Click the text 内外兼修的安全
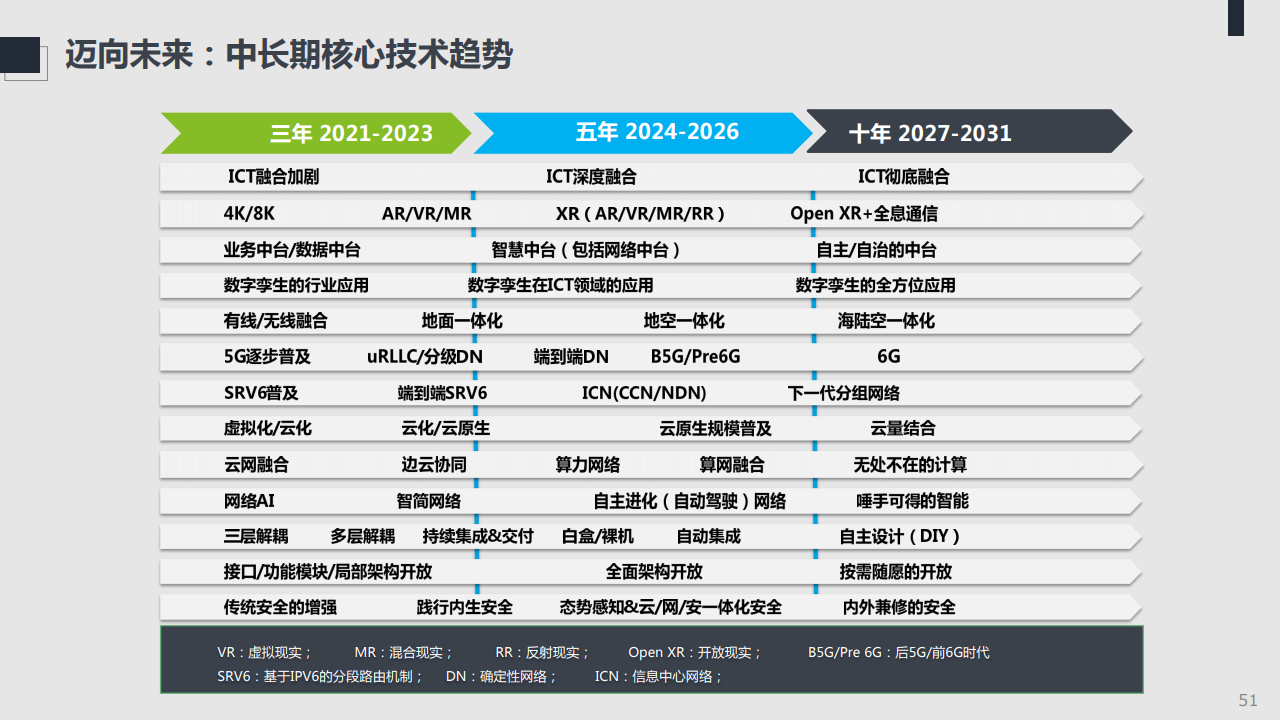 (x=899, y=607)
